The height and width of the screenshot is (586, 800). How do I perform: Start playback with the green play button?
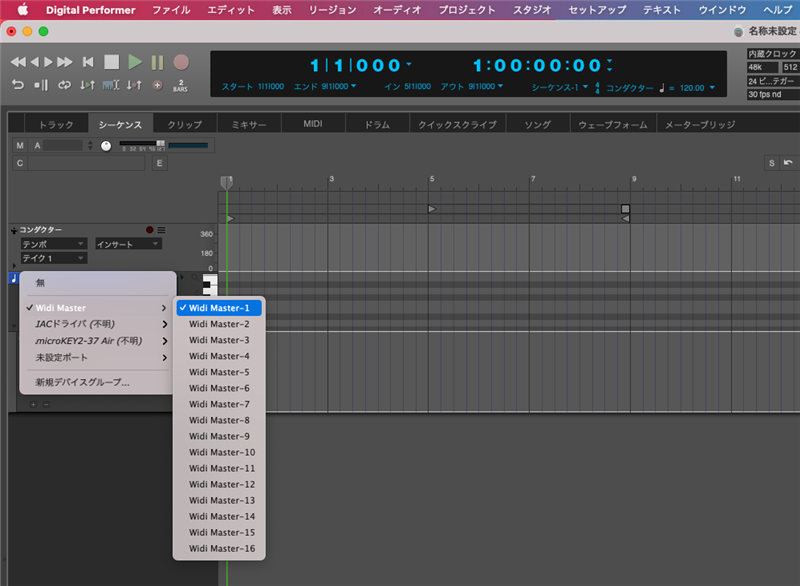point(135,62)
